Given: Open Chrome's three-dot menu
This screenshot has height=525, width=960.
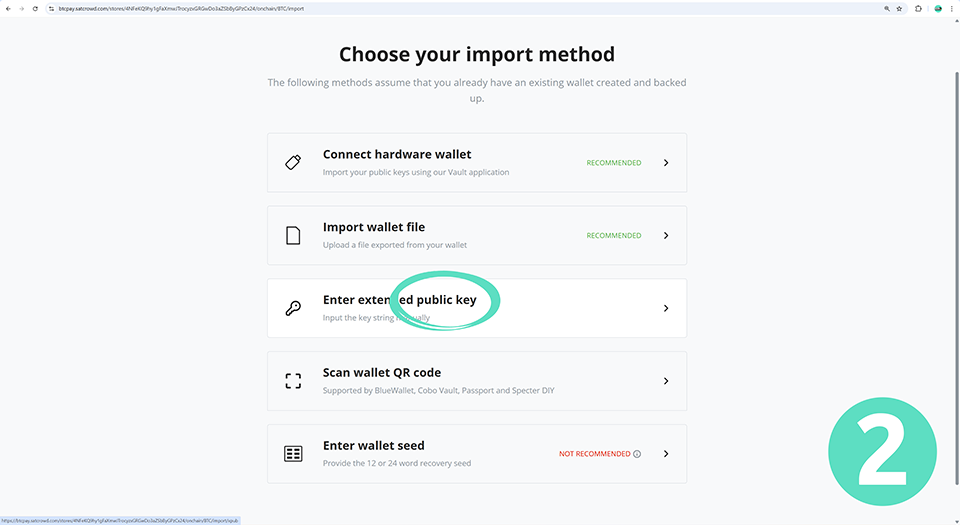Looking at the screenshot, I should pos(952,8).
